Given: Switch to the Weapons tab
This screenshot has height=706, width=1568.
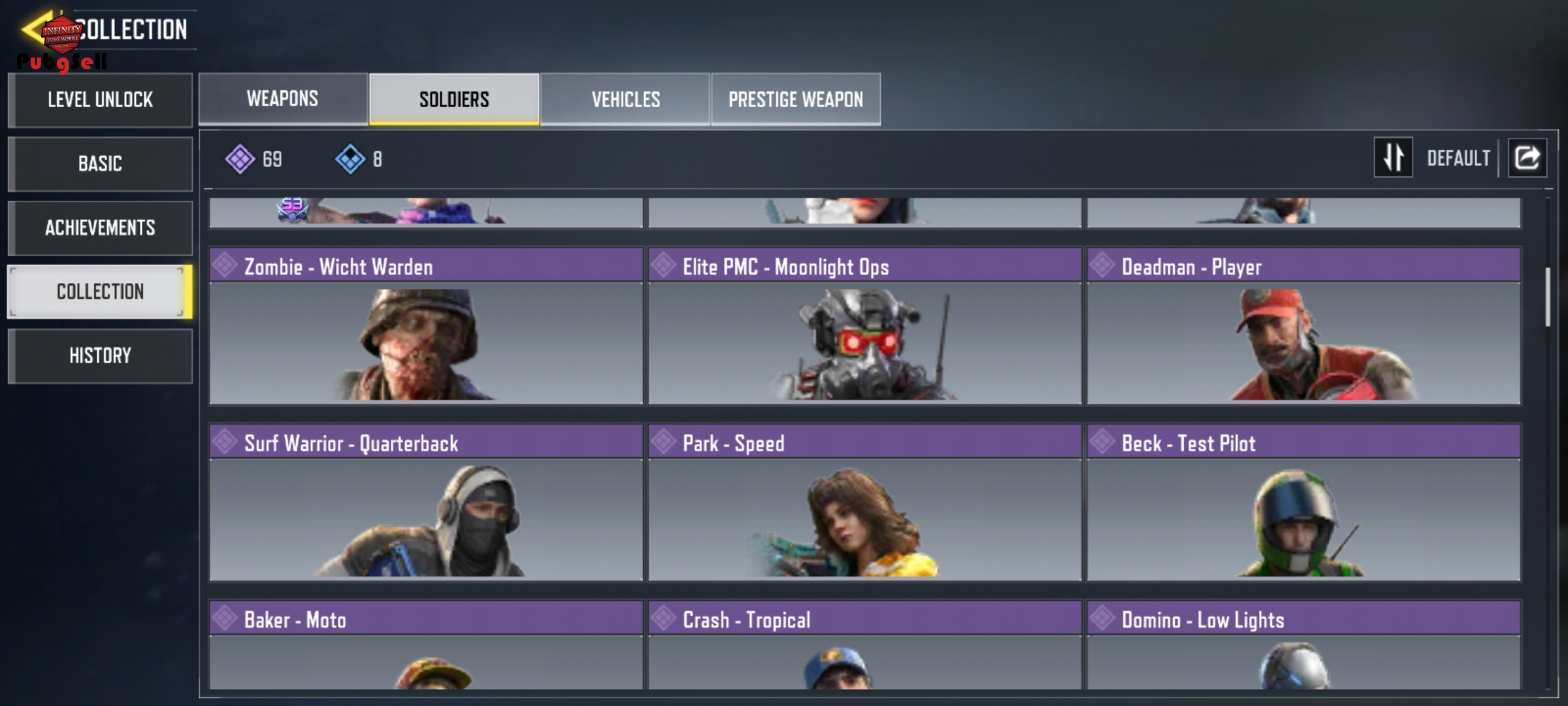Looking at the screenshot, I should [x=283, y=99].
